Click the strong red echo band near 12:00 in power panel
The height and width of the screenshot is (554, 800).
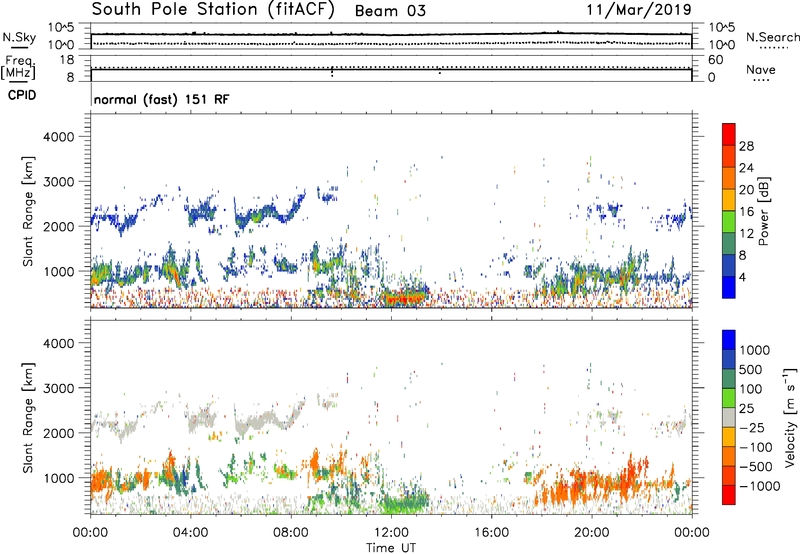click(405, 298)
